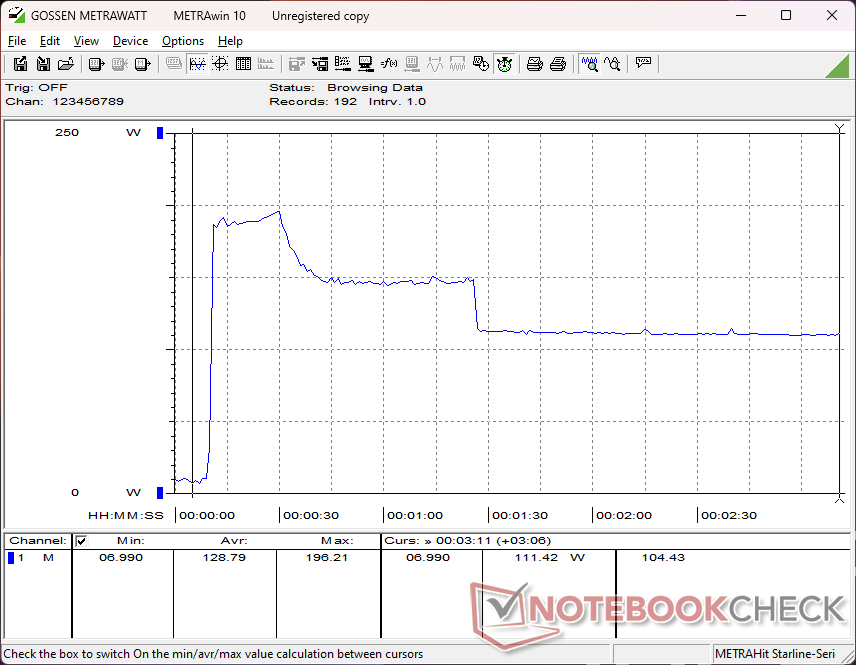Click the 00:02:30 time axis label
Image resolution: width=856 pixels, height=665 pixels.
click(x=729, y=515)
